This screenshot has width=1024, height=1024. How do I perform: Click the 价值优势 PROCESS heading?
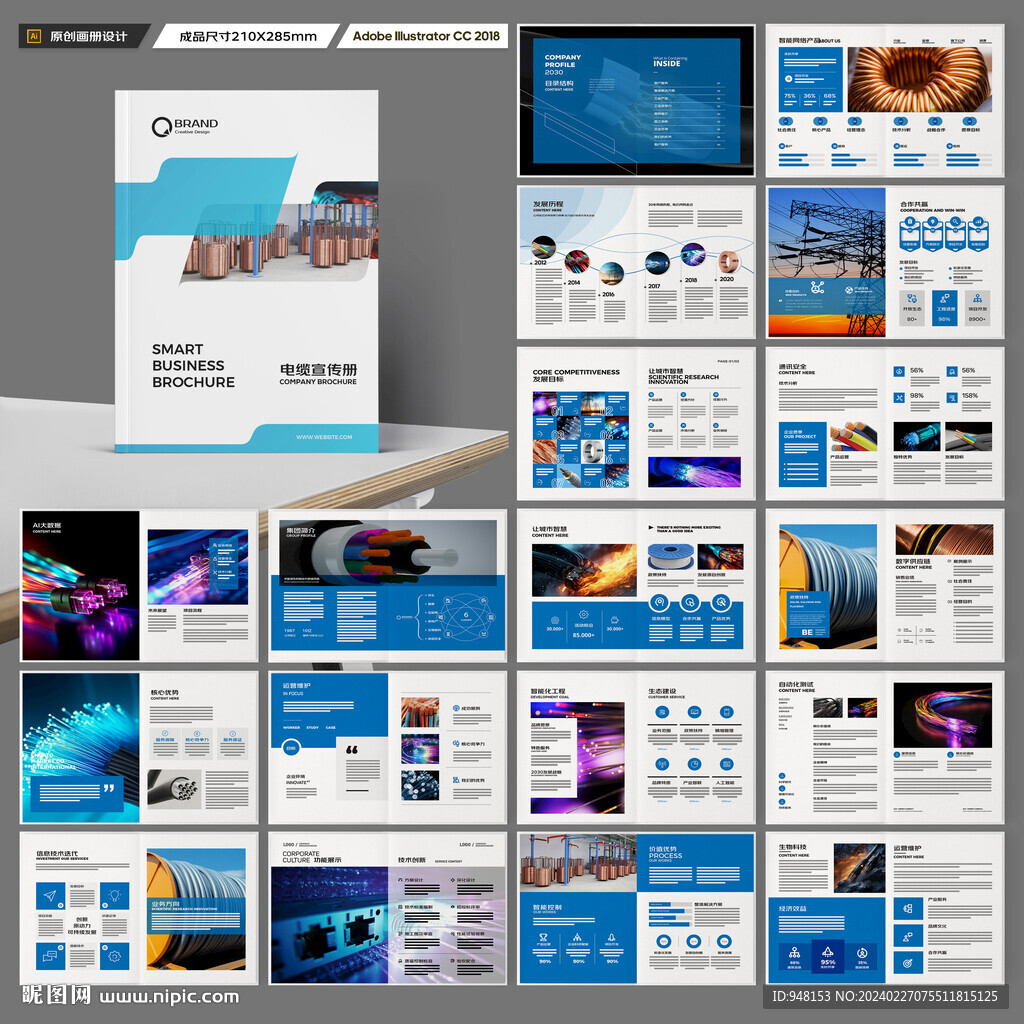(665, 852)
